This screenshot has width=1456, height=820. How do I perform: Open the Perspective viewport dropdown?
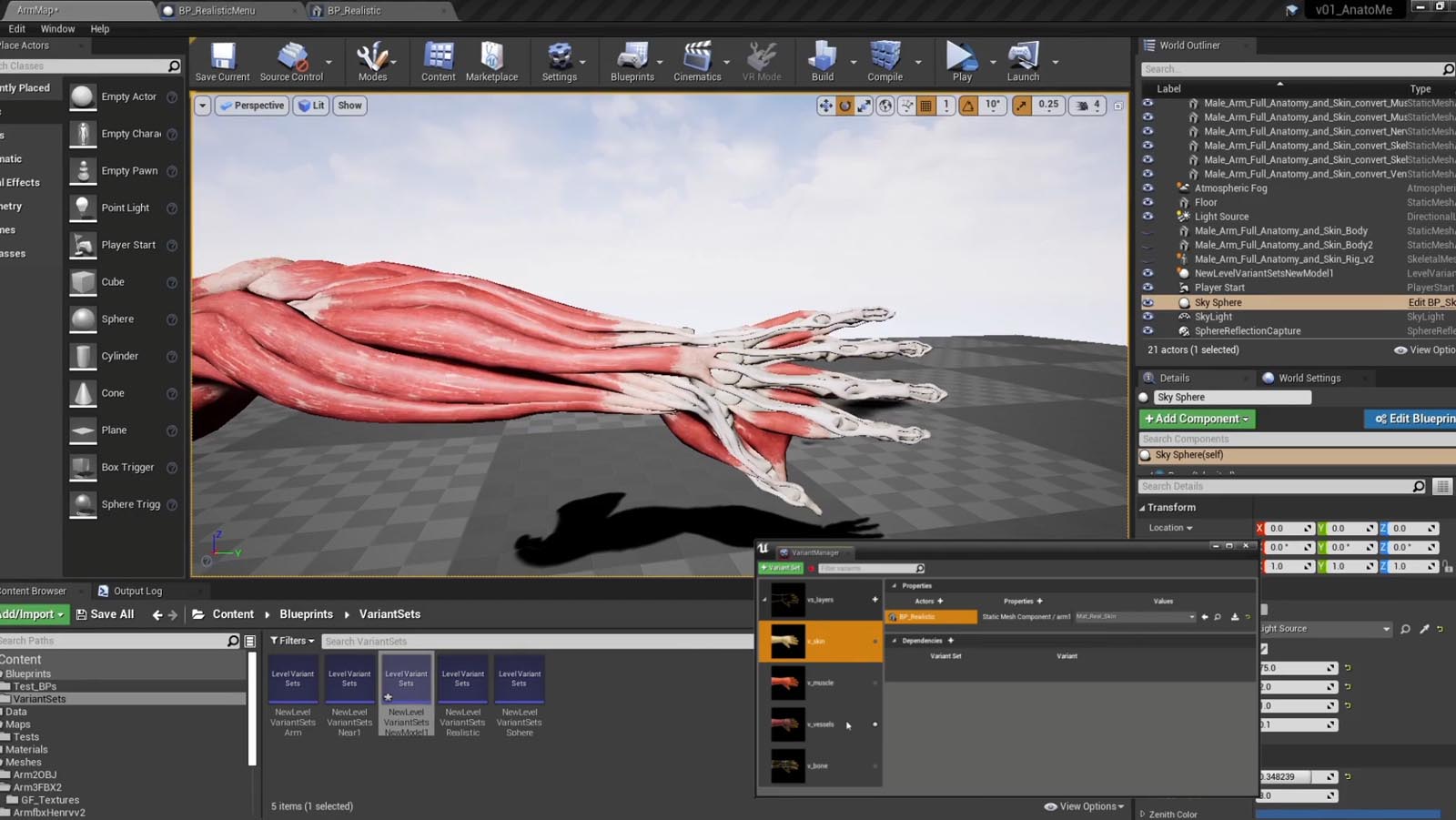coord(252,106)
